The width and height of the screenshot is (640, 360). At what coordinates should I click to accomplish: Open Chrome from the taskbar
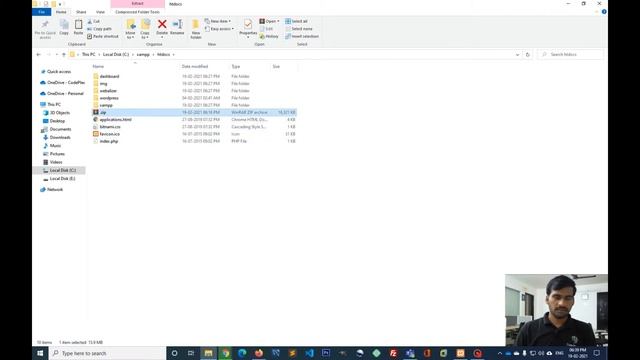225,353
